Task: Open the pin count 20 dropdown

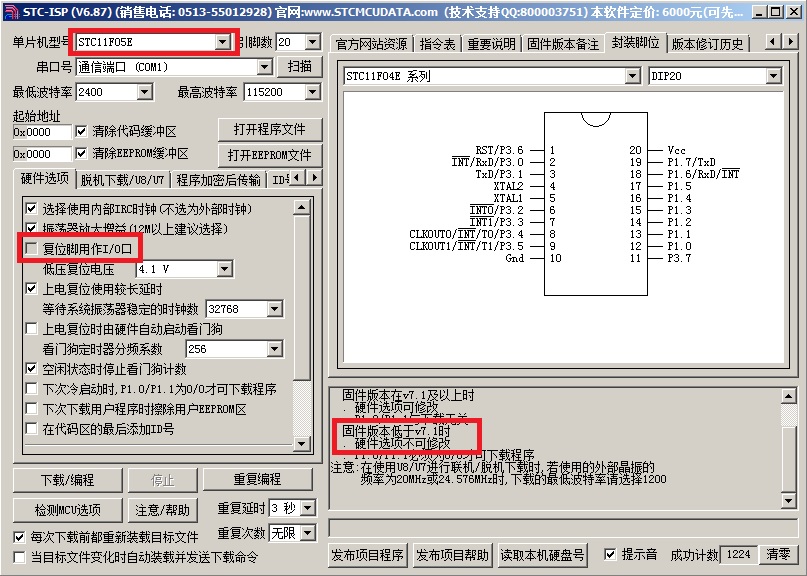Action: pyautogui.click(x=312, y=42)
